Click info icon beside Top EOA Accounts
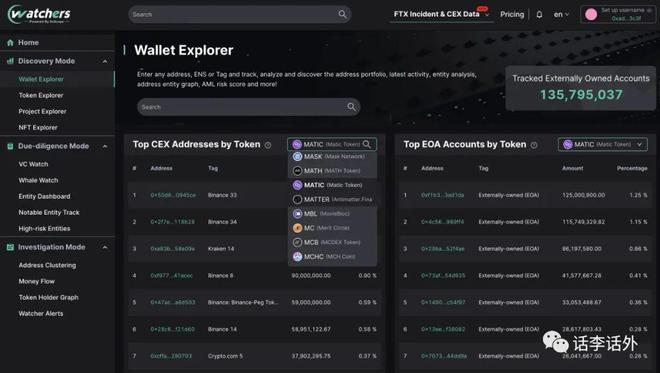 point(534,145)
